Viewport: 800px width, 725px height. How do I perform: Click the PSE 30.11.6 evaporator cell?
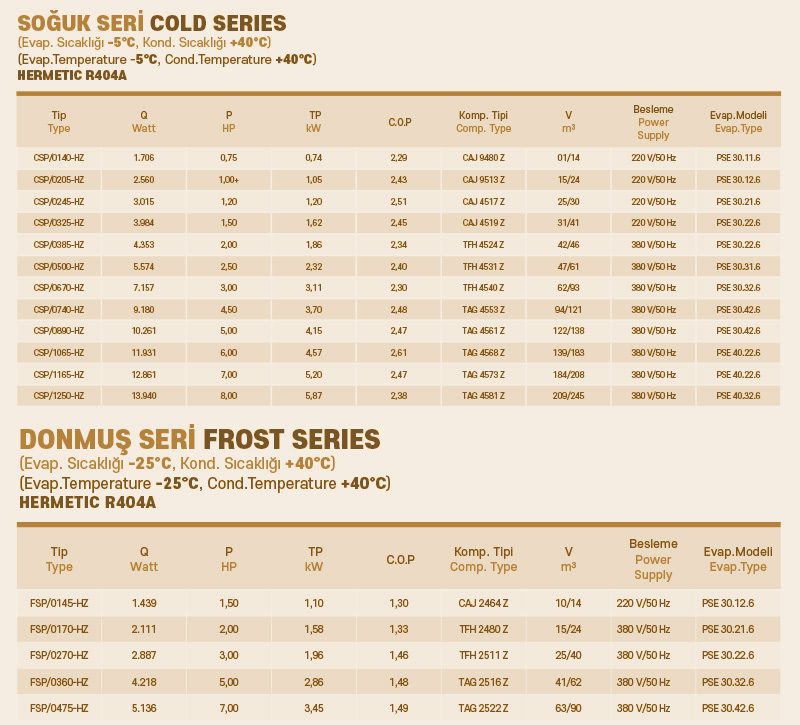click(x=738, y=158)
